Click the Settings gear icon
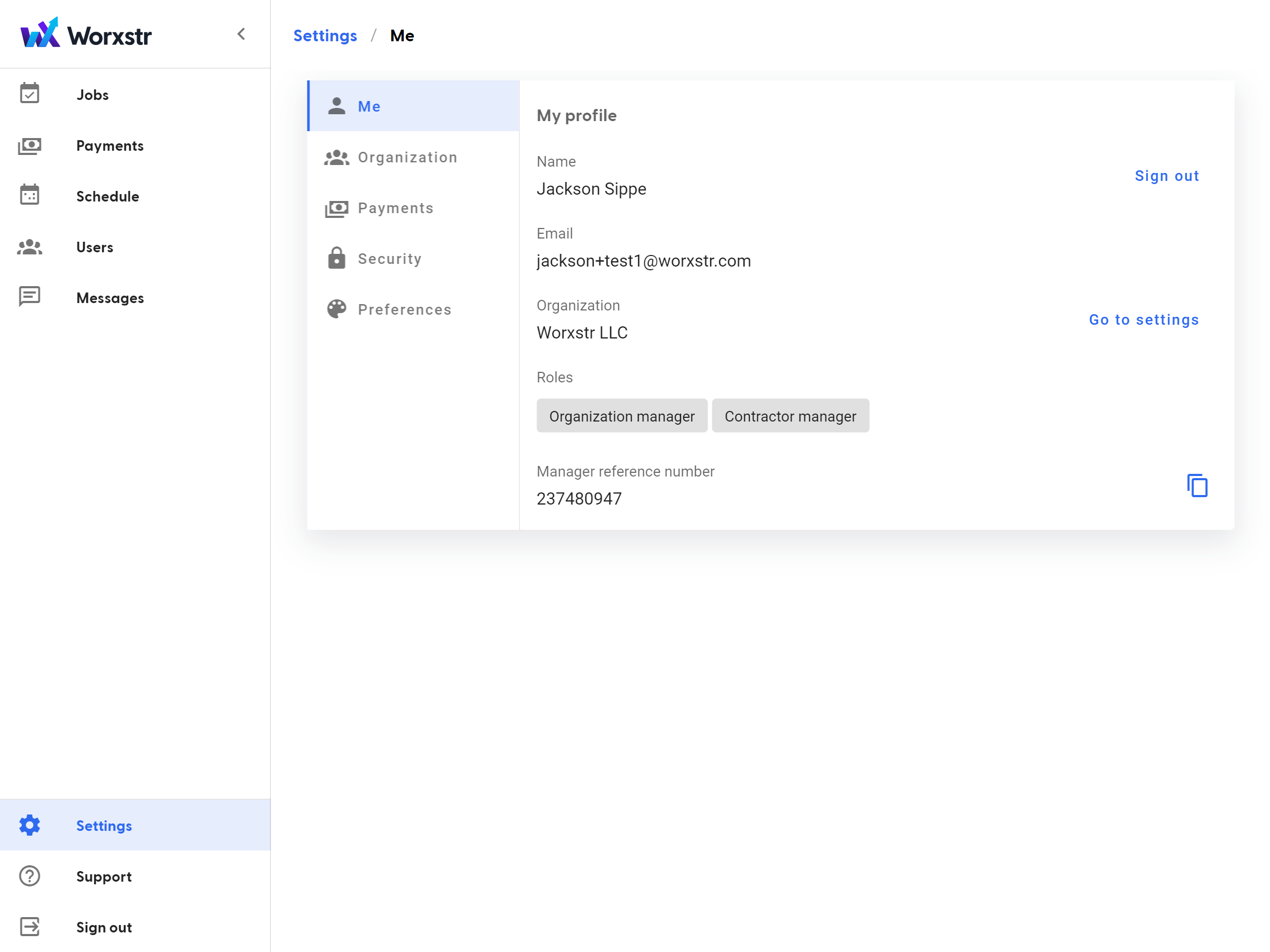 coord(30,825)
